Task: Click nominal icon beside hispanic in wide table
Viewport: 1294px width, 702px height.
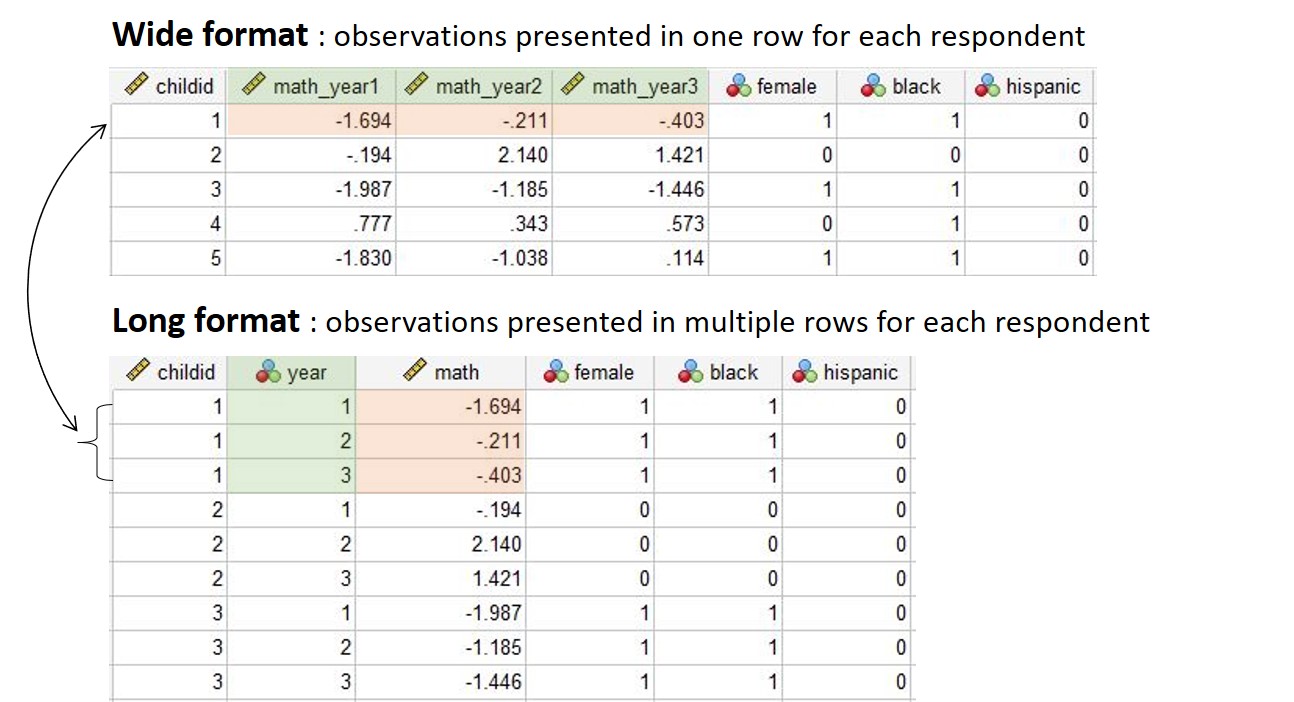Action: (x=988, y=87)
